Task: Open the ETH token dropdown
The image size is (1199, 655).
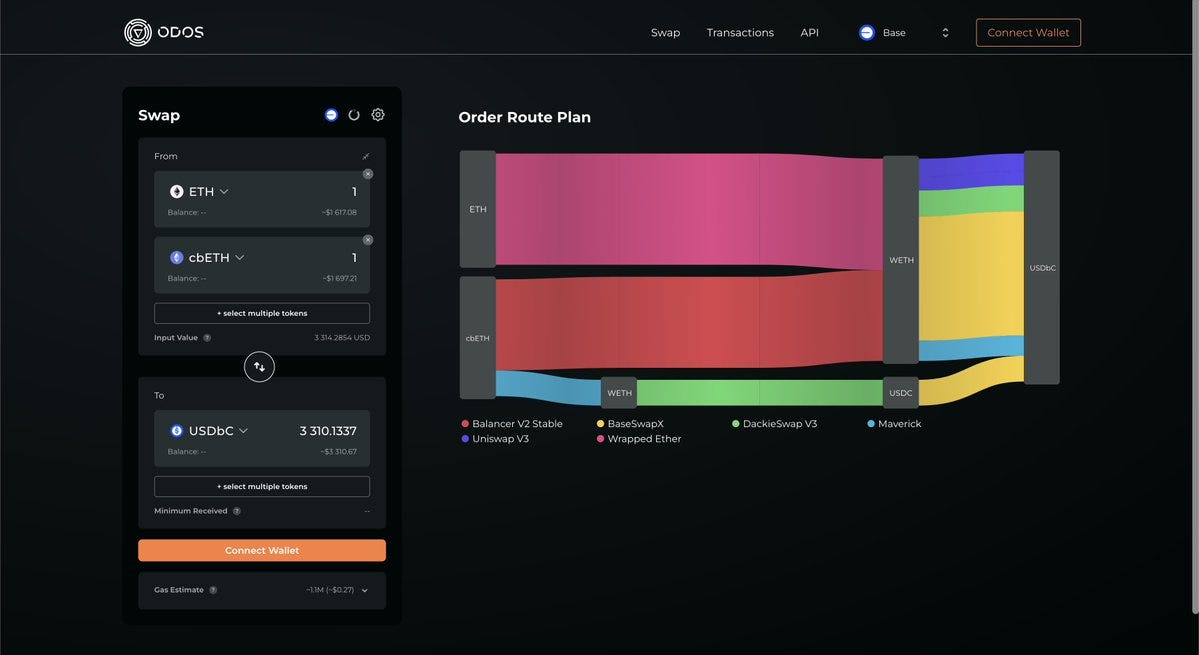Action: point(200,192)
